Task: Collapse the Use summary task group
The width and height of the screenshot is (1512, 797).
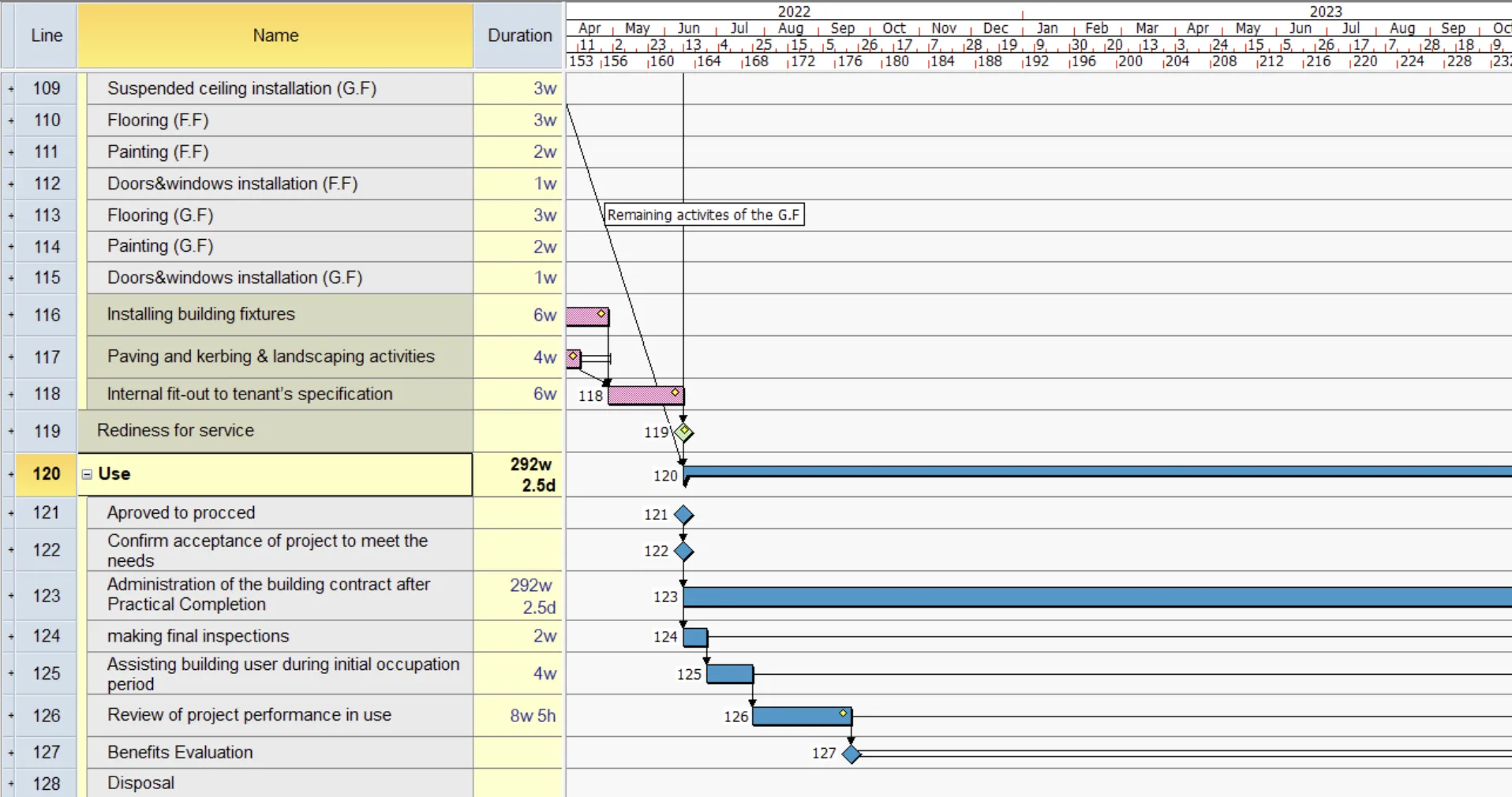Action: pos(87,474)
